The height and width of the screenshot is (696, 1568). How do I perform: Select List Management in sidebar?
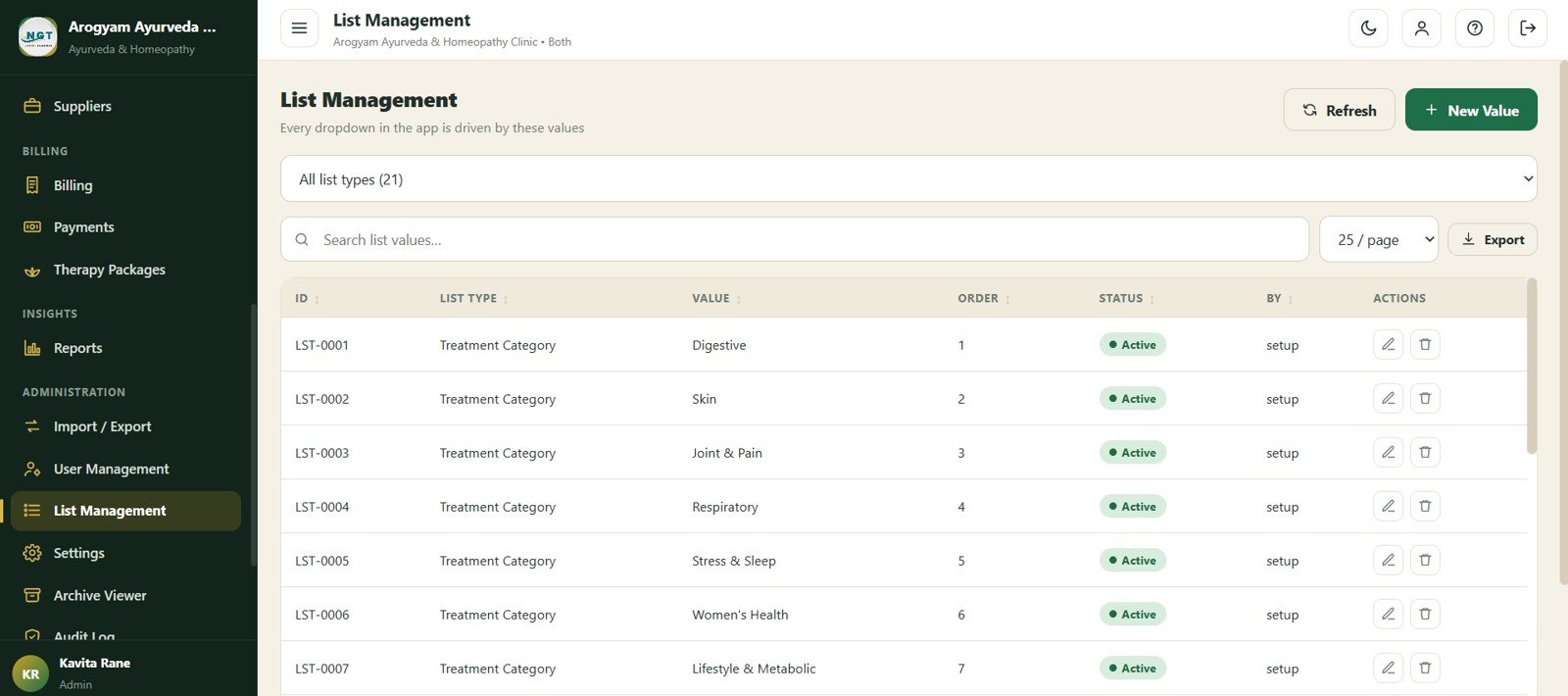(125, 511)
